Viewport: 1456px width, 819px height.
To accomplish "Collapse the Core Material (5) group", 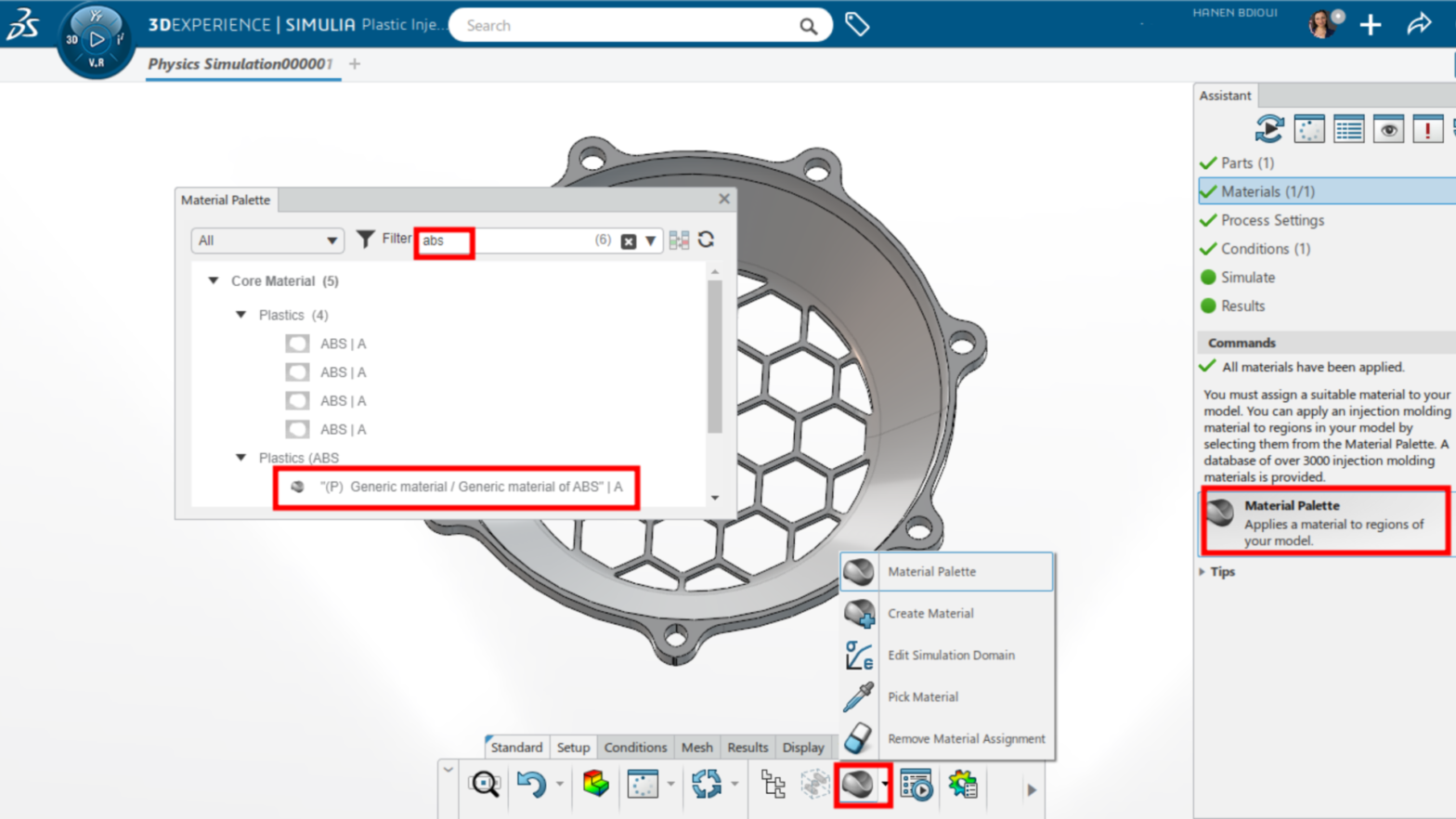I will tap(214, 280).
